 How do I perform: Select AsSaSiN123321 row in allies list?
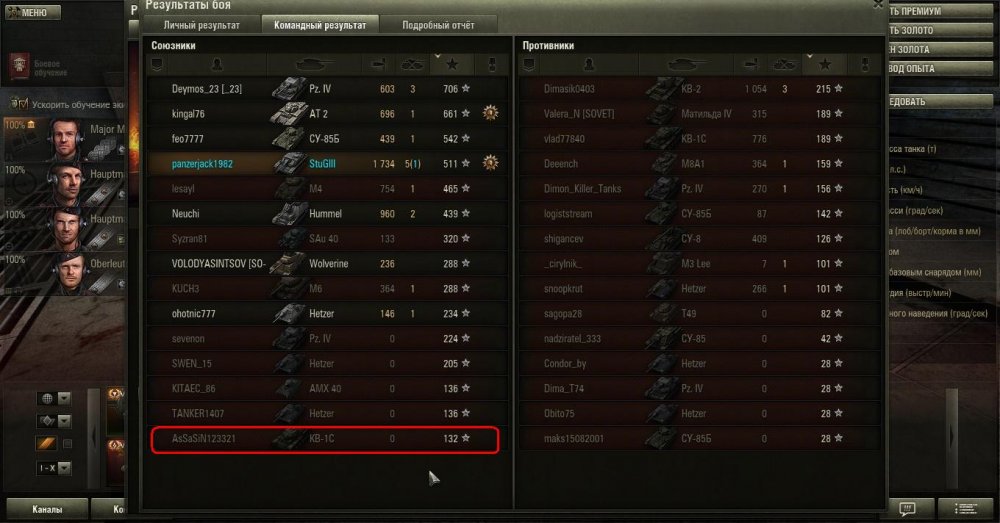click(x=325, y=439)
